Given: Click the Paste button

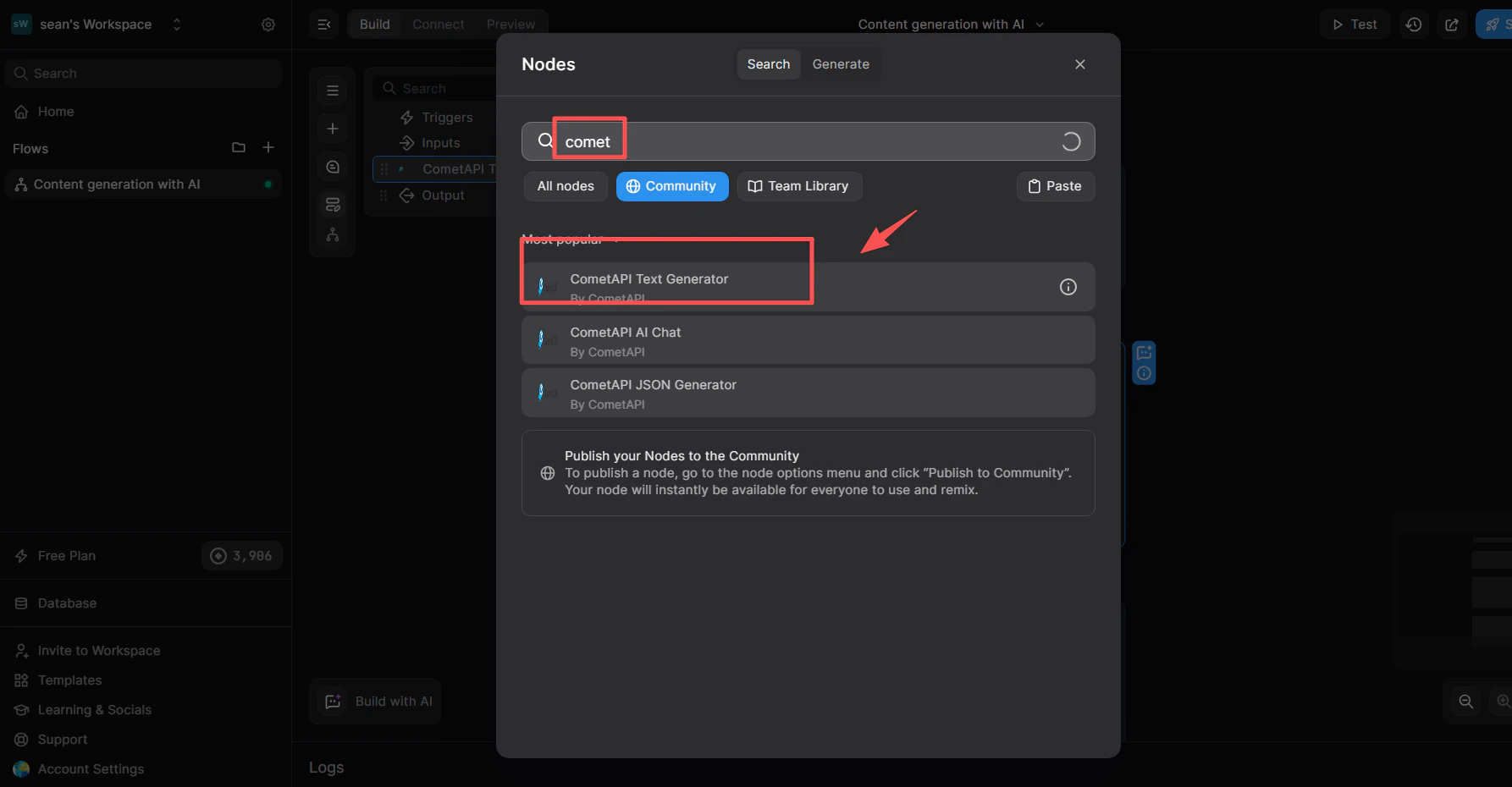Looking at the screenshot, I should (x=1055, y=186).
